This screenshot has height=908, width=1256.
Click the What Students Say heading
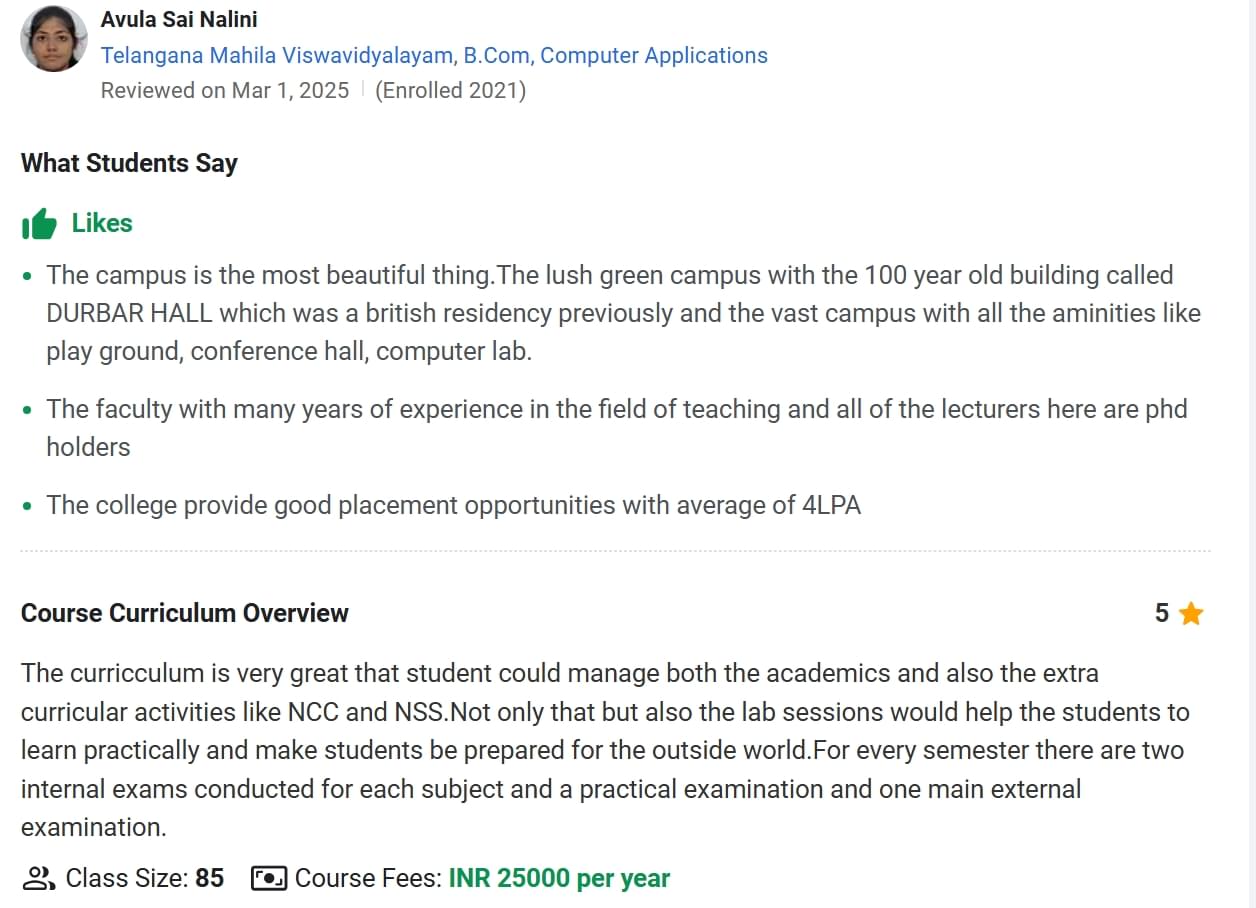tap(129, 163)
